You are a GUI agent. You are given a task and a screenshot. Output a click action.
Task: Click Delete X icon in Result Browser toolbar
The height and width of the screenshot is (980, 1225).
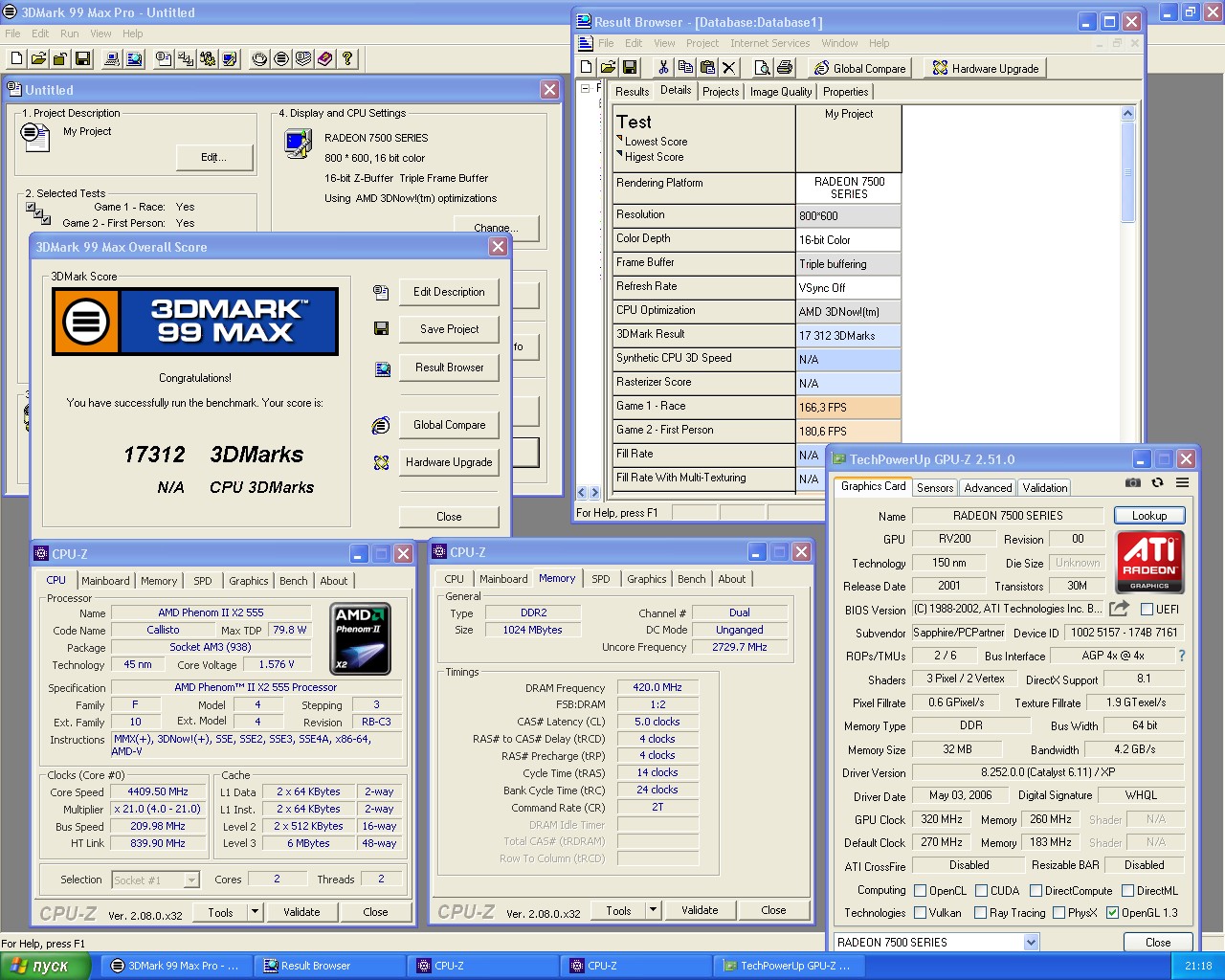click(729, 67)
